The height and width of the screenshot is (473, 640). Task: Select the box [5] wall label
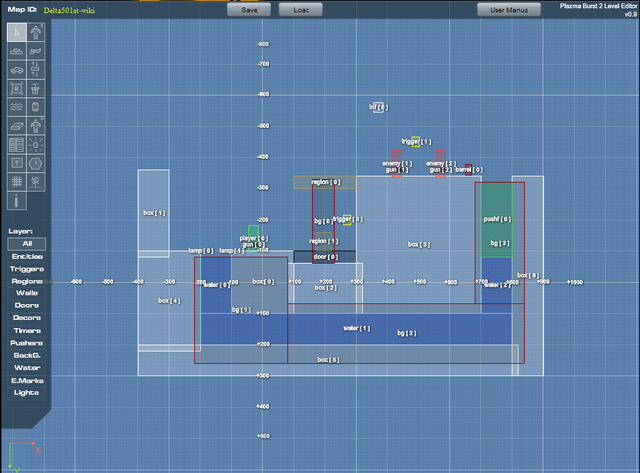329,360
